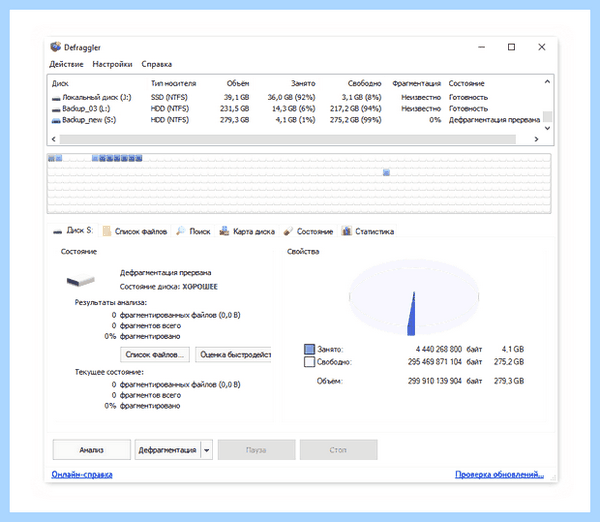Click 'Дефрагментация прервана' in the drive list row
Image resolution: width=600 pixels, height=522 pixels.
(494, 120)
